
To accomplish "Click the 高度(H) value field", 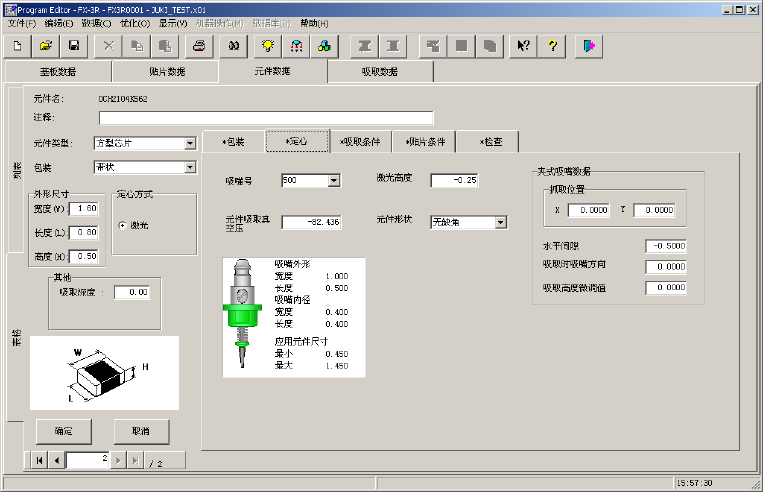I will 84,256.
